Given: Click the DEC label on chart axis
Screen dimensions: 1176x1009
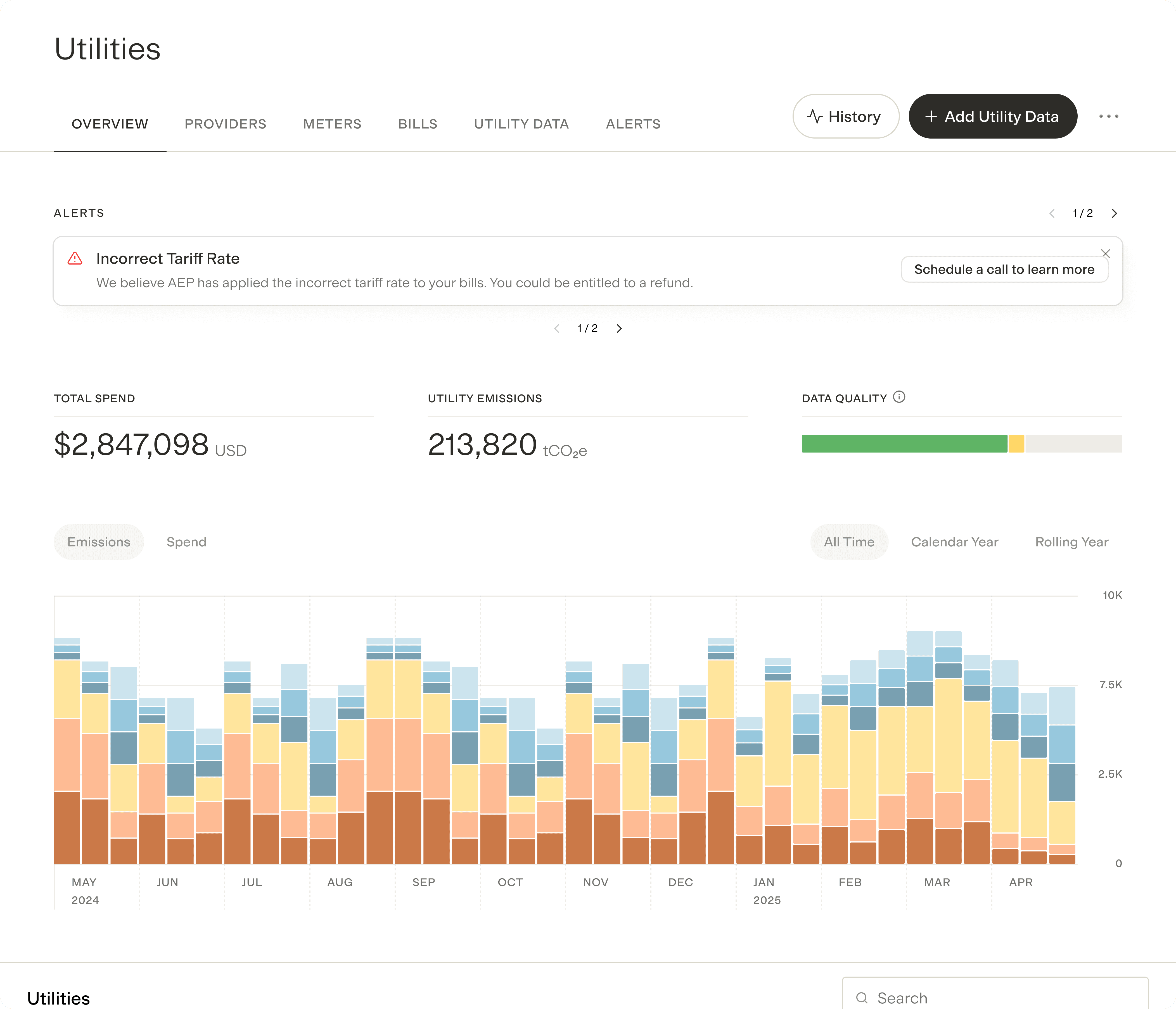Looking at the screenshot, I should pos(681,882).
